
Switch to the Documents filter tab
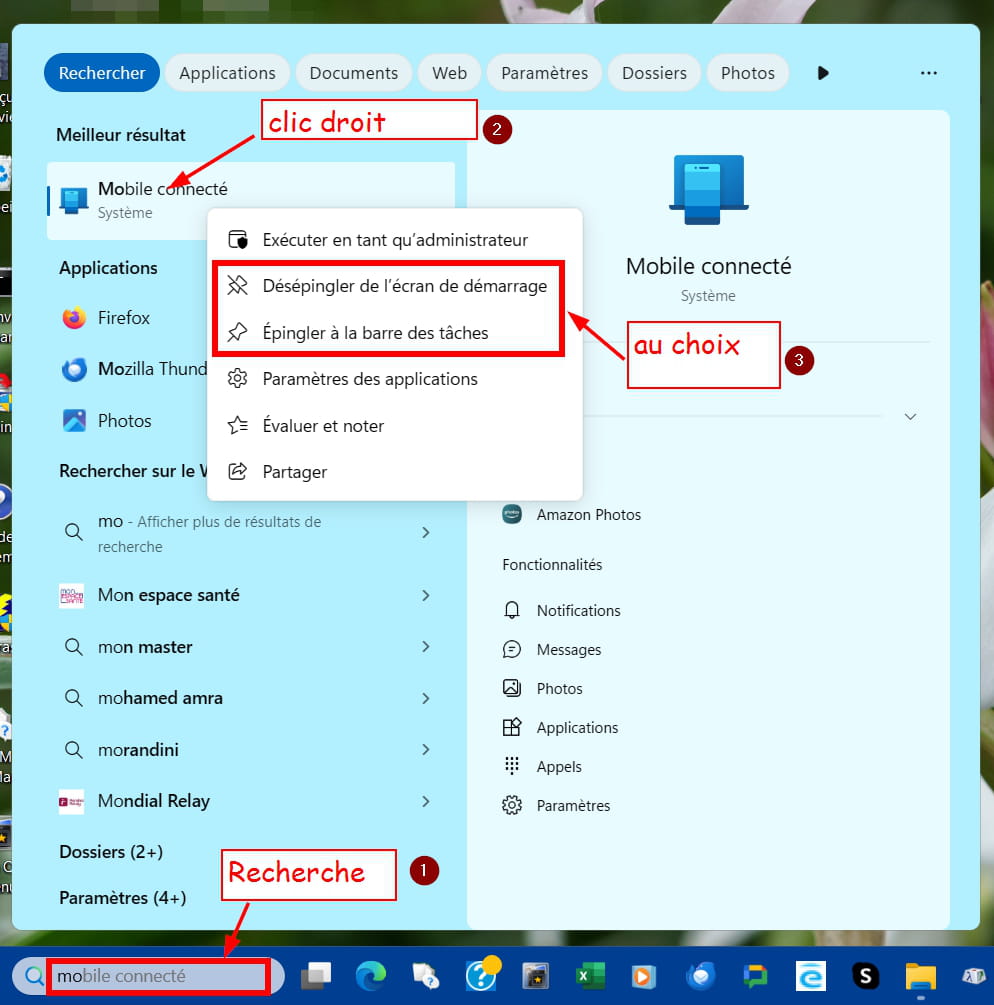coord(353,73)
